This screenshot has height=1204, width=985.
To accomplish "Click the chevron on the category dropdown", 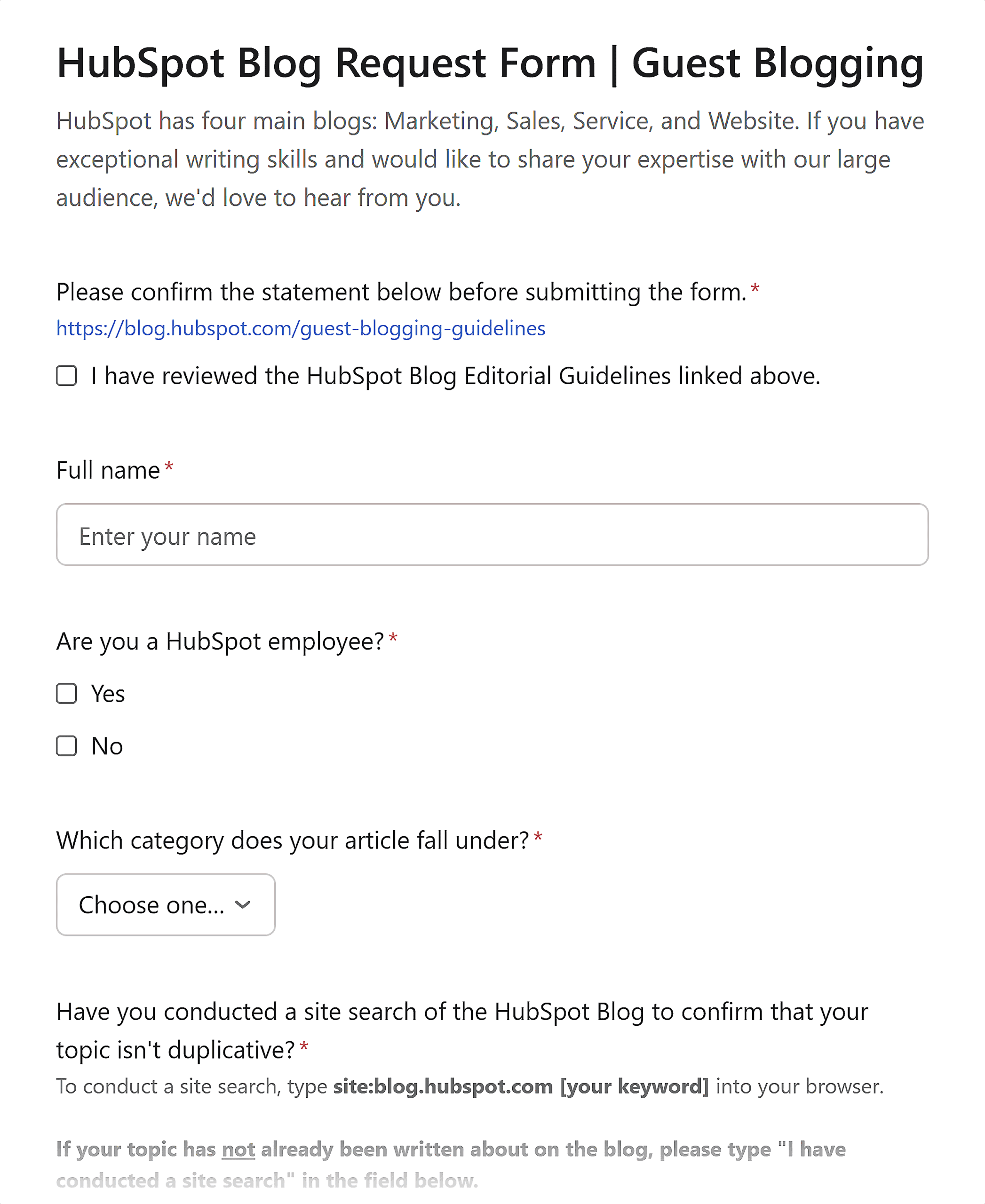I will 243,905.
